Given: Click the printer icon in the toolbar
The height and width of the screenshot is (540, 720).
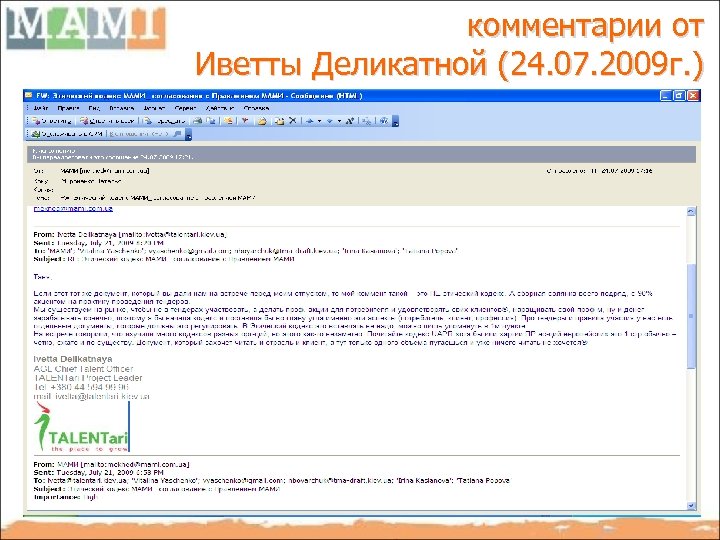Looking at the screenshot, I should tap(197, 121).
